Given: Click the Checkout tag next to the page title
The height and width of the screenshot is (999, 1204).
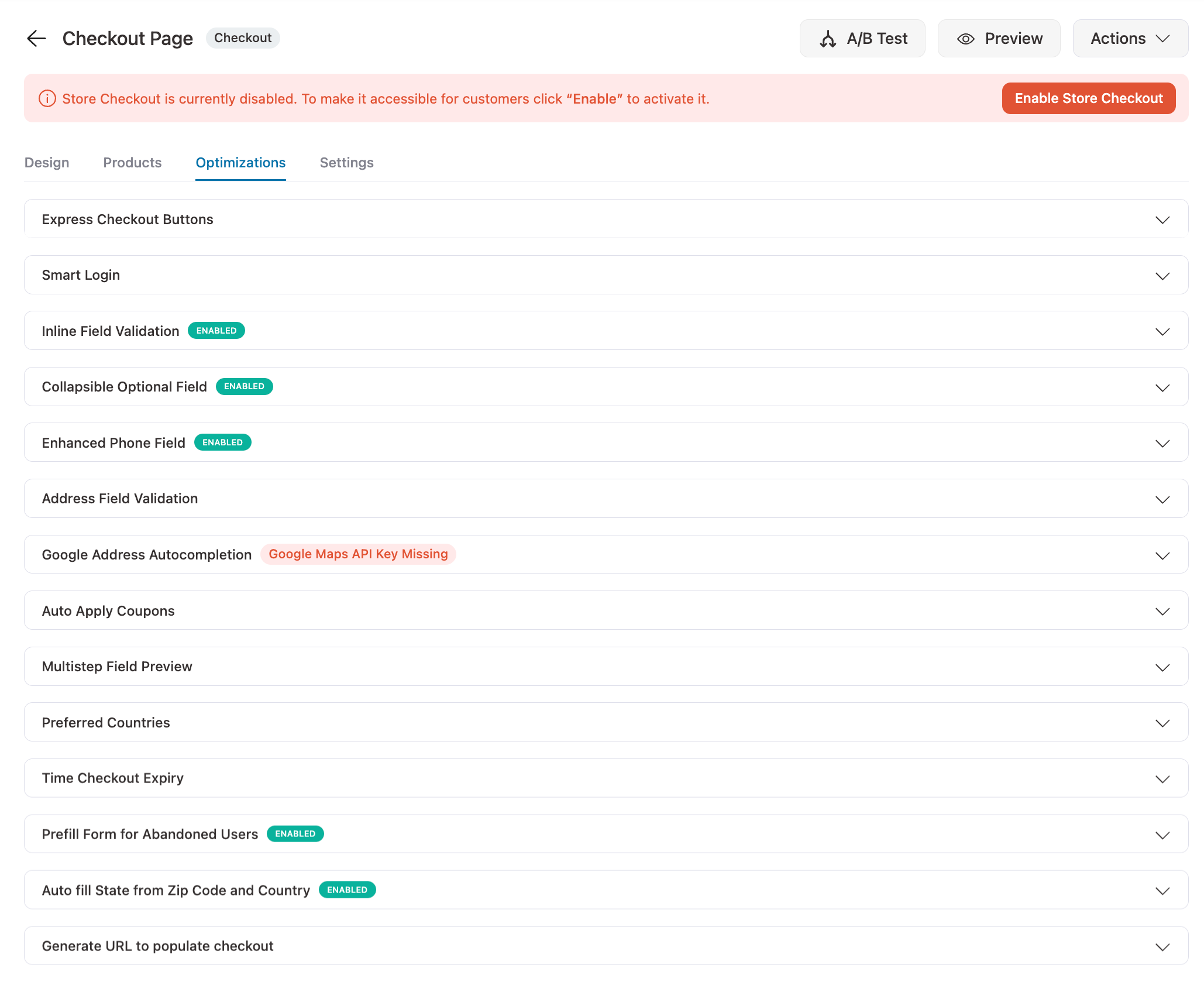Looking at the screenshot, I should click(243, 38).
